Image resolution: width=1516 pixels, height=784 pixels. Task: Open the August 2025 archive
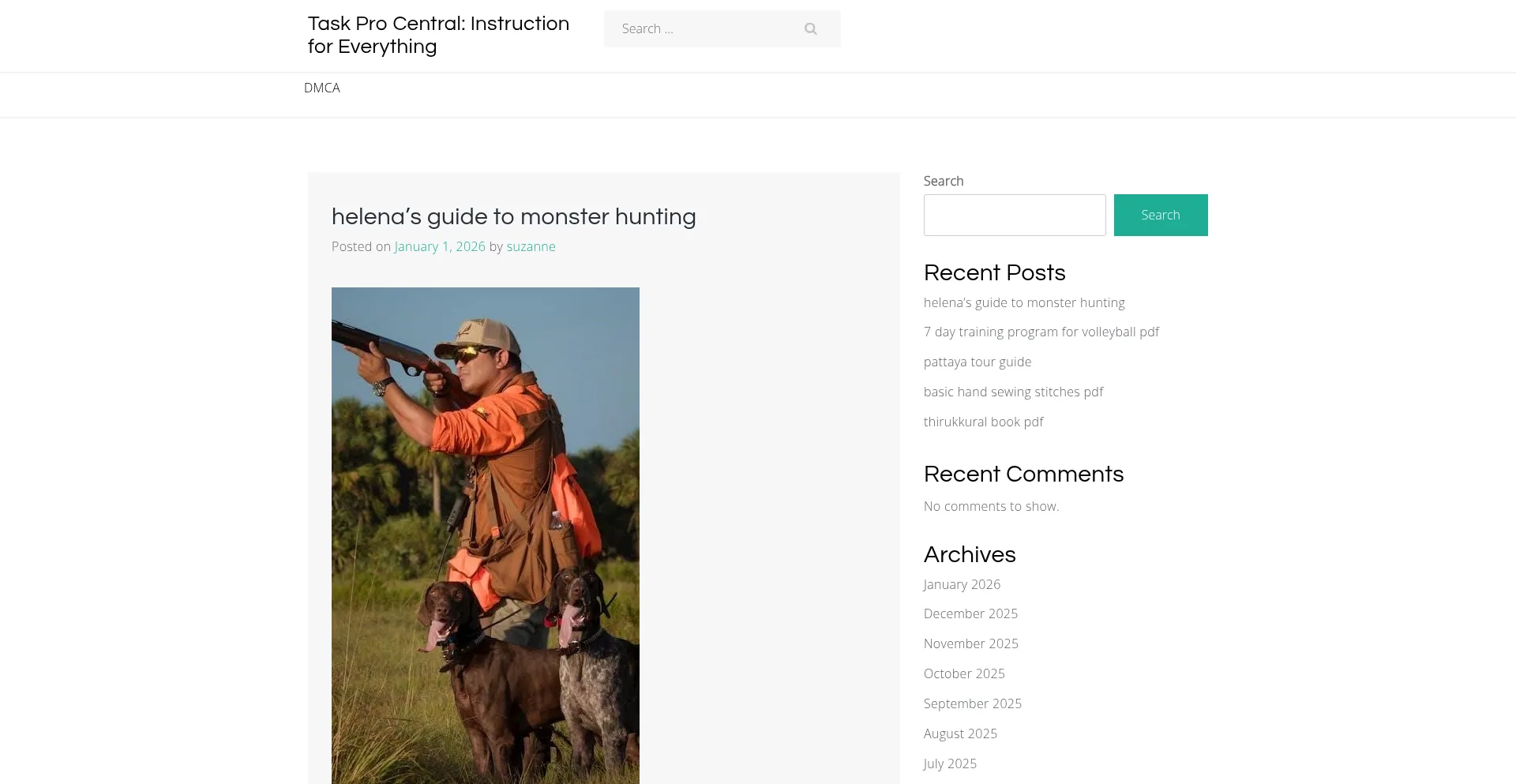[960, 733]
